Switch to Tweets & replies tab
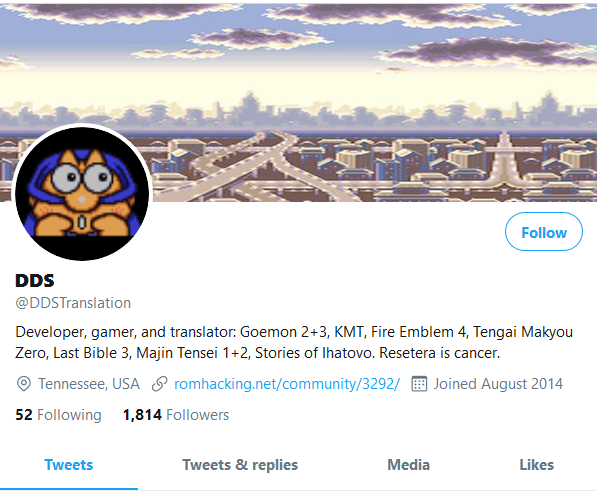The width and height of the screenshot is (597, 494). tap(240, 465)
